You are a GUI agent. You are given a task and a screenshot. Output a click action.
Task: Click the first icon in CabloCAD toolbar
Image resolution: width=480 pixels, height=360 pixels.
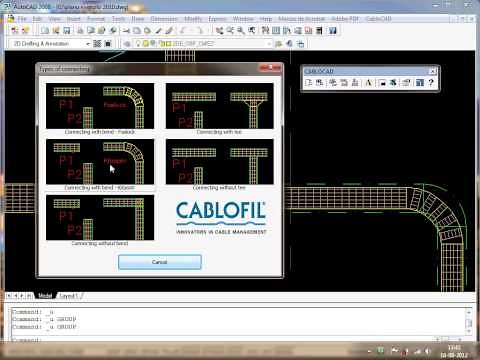(309, 82)
